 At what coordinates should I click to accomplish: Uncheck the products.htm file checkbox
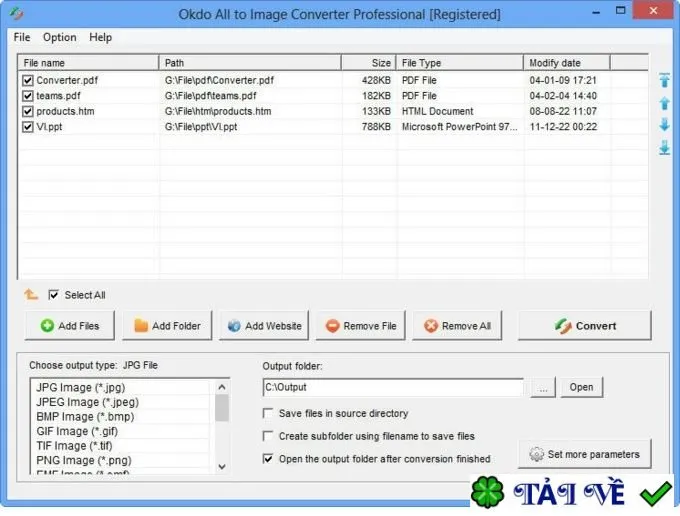coord(28,111)
